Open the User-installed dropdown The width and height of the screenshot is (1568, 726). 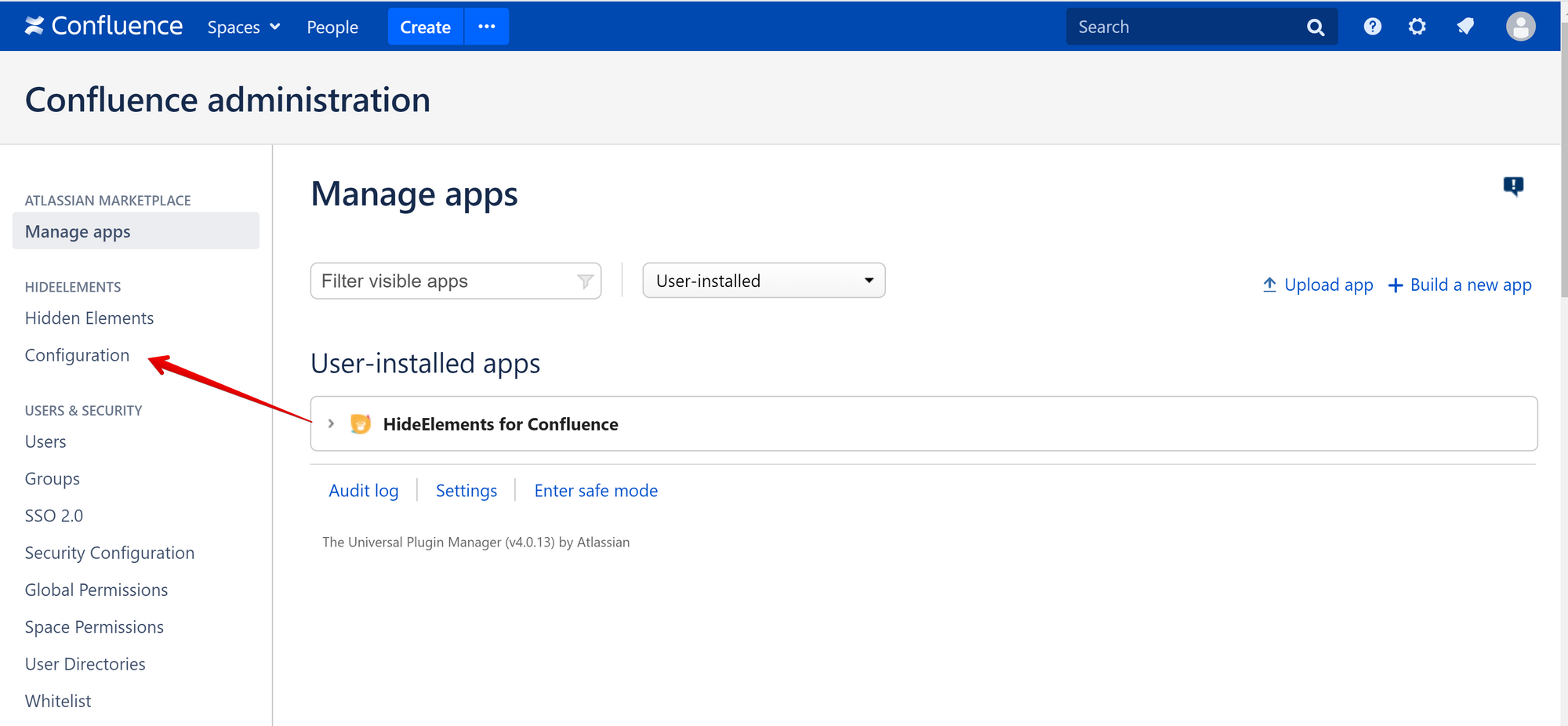coord(764,281)
